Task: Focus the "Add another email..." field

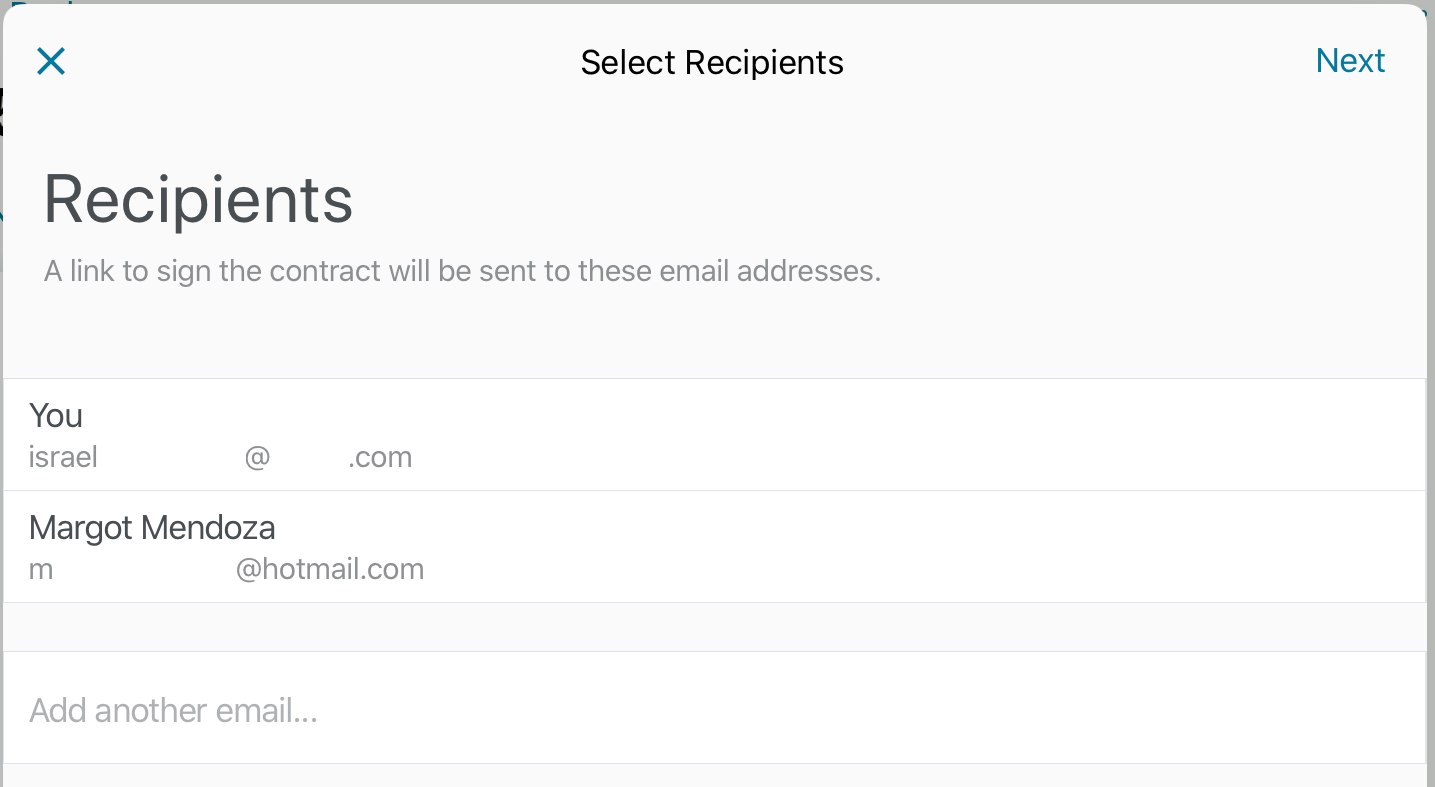Action: [174, 710]
